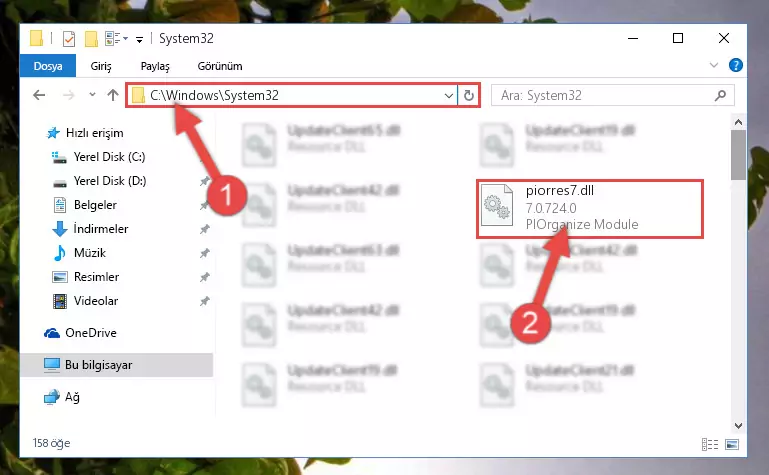Switch to details view layout icon
The image size is (769, 475).
[710, 444]
